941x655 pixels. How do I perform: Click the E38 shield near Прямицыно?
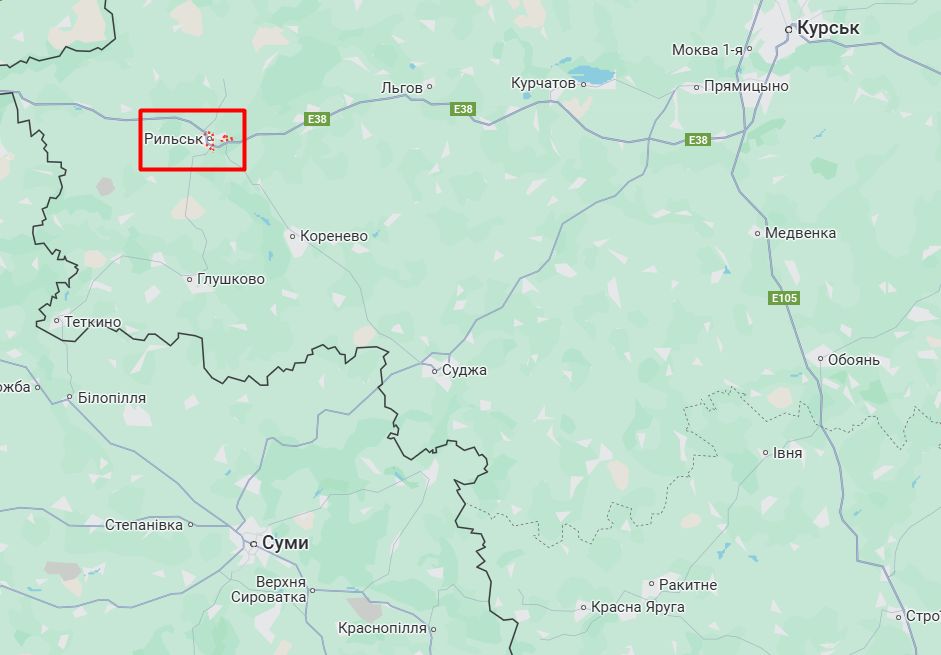coord(698,140)
